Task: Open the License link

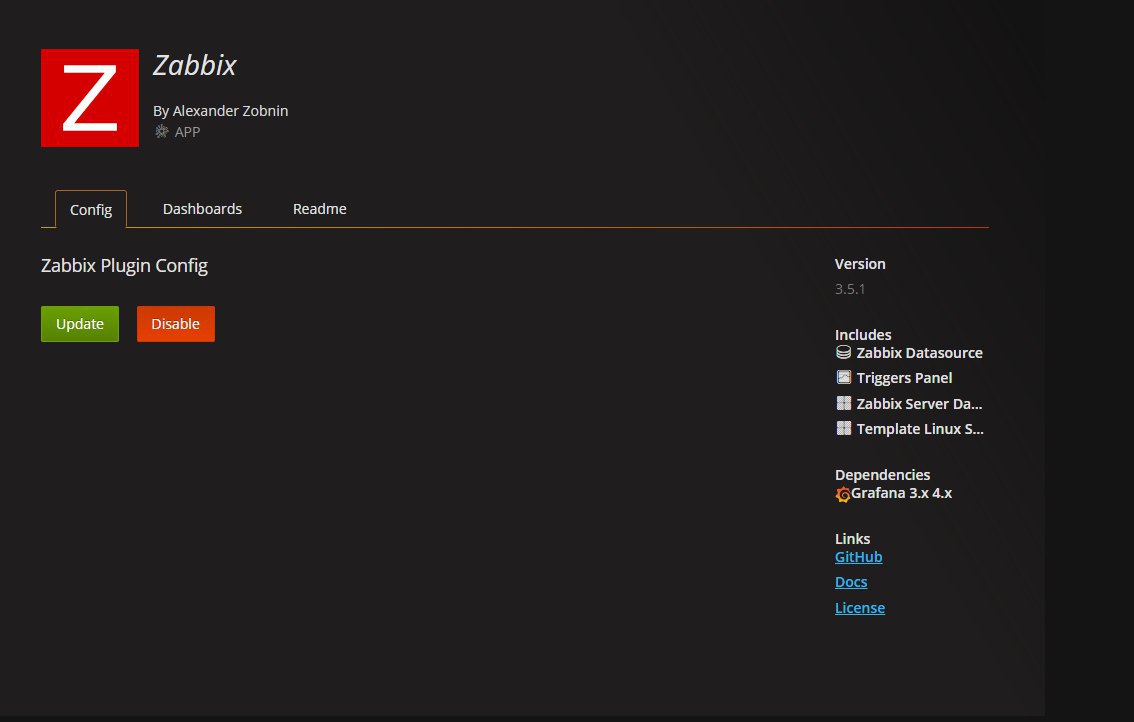Action: (860, 608)
